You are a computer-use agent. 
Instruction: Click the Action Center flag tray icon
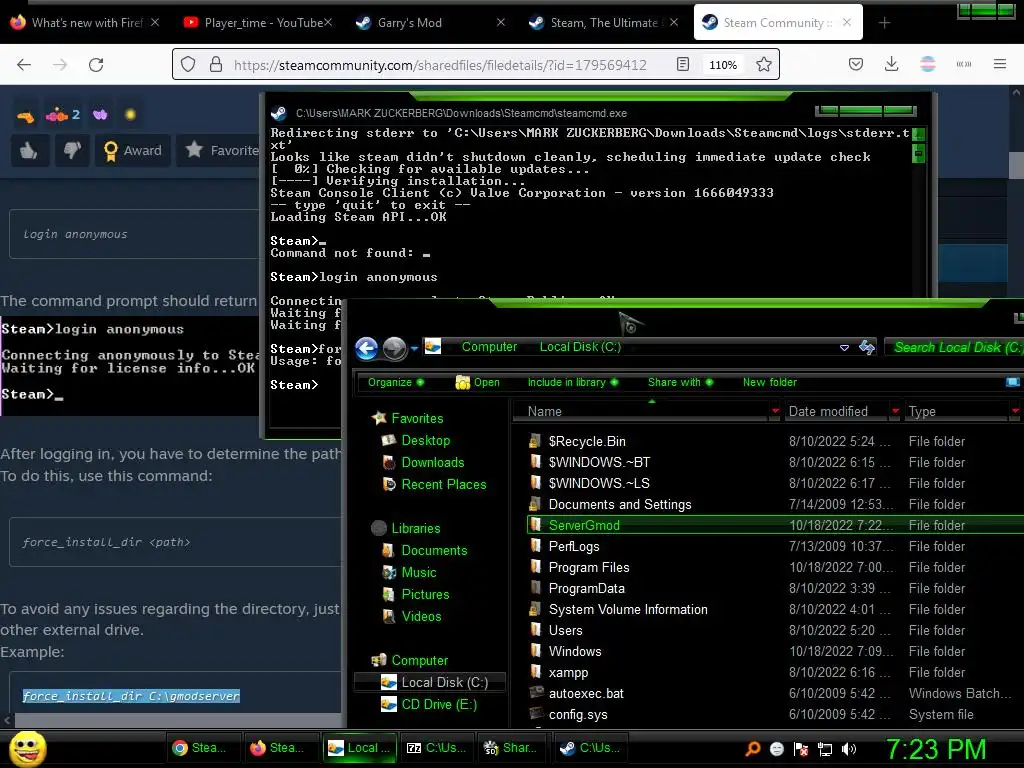[801, 749]
